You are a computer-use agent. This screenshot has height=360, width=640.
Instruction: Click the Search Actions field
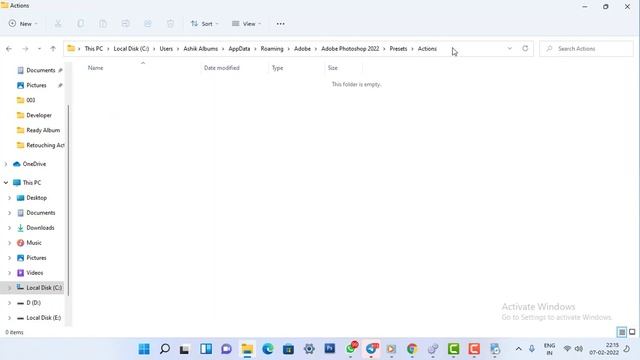(586, 49)
